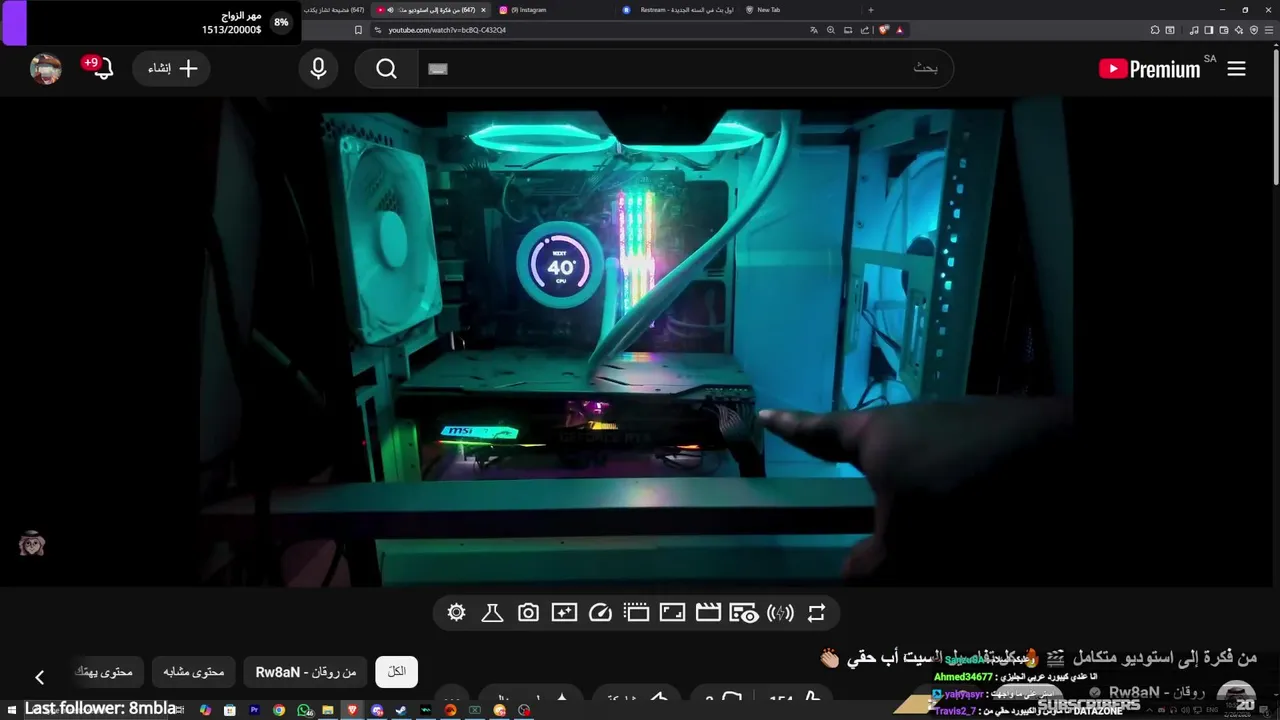
Task: Click the chips chevron arrow
Action: (40, 677)
